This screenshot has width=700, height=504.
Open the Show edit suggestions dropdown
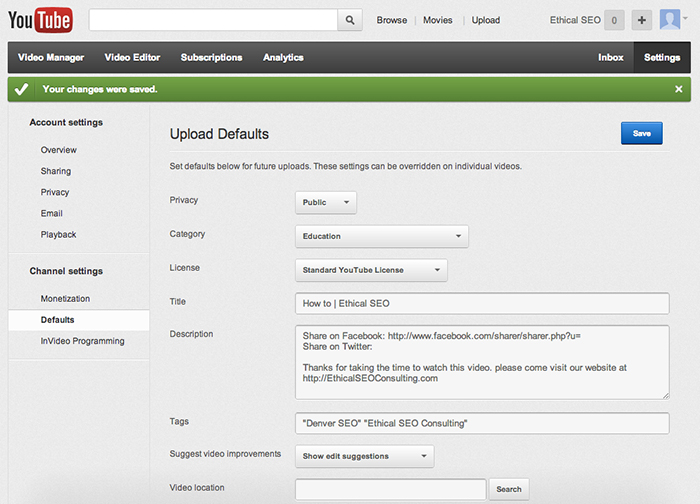click(364, 456)
